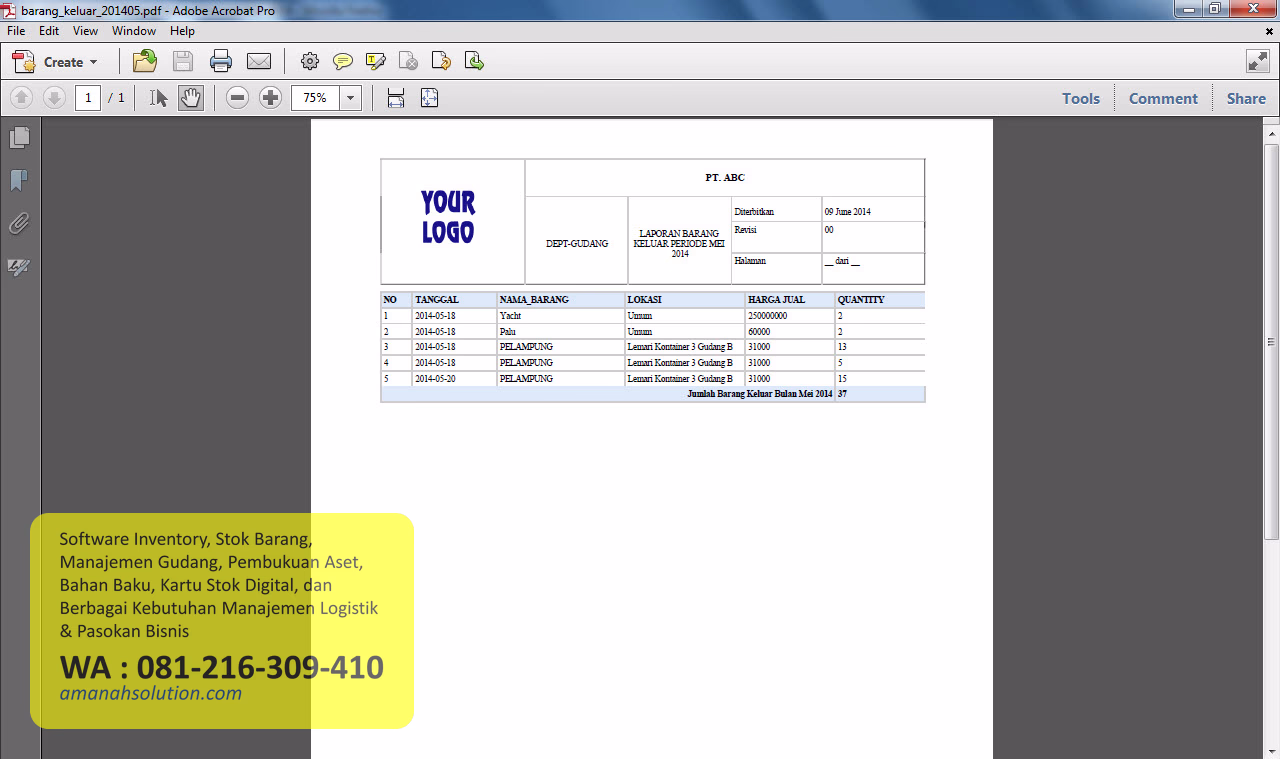Close the document with the menu bar X
Image resolution: width=1280 pixels, height=759 pixels.
(1269, 31)
